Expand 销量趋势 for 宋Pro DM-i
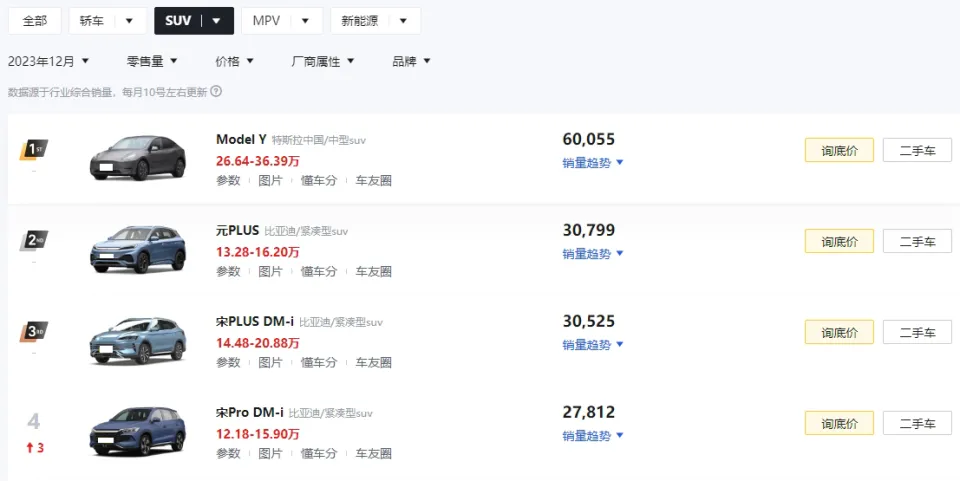The width and height of the screenshot is (960, 481). point(593,436)
